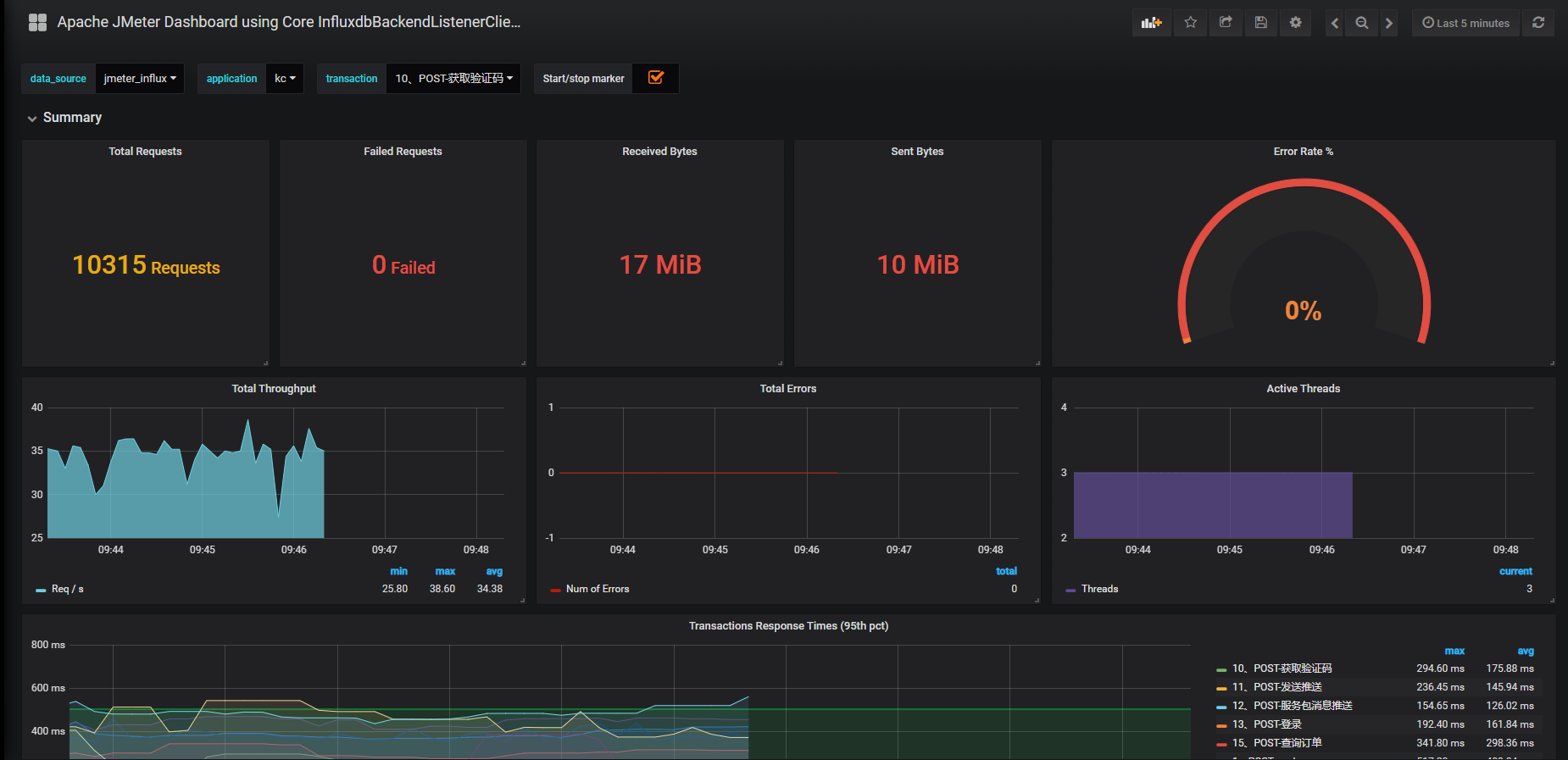1568x760 pixels.
Task: Shift time range forward with right arrow
Action: pyautogui.click(x=1389, y=23)
